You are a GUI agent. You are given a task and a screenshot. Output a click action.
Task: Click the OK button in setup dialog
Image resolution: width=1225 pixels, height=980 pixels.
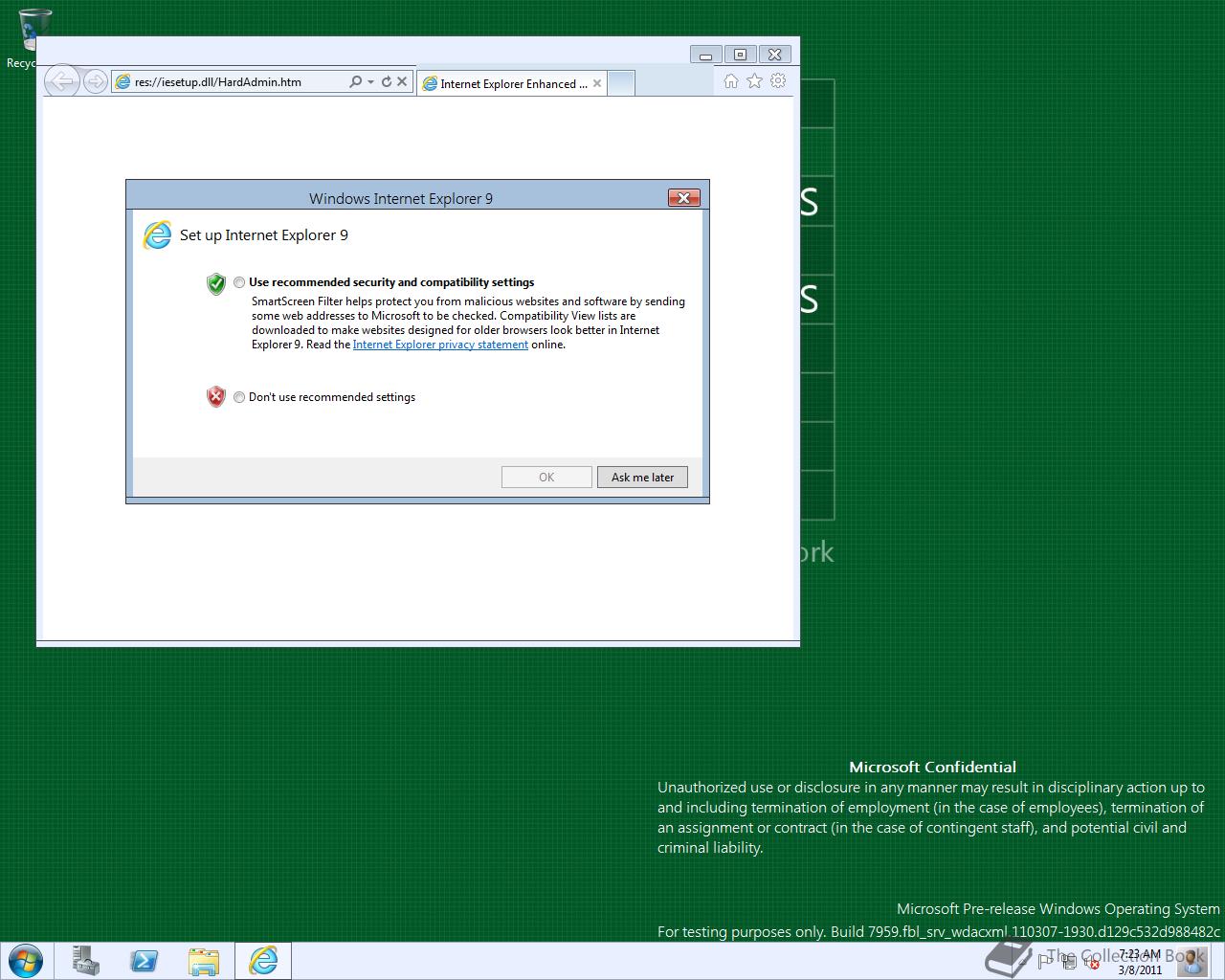coord(546,477)
